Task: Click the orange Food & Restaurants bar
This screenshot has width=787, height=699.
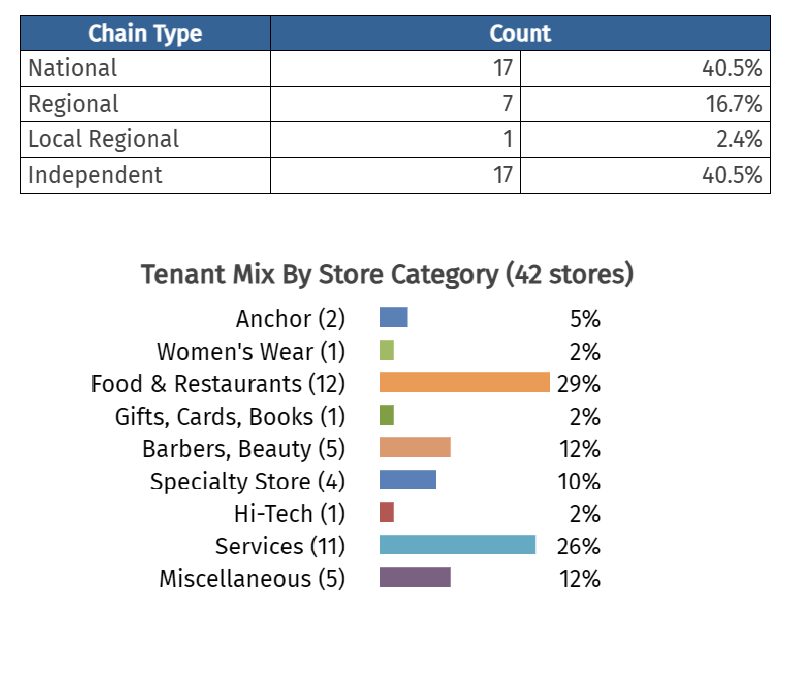Action: [x=464, y=383]
